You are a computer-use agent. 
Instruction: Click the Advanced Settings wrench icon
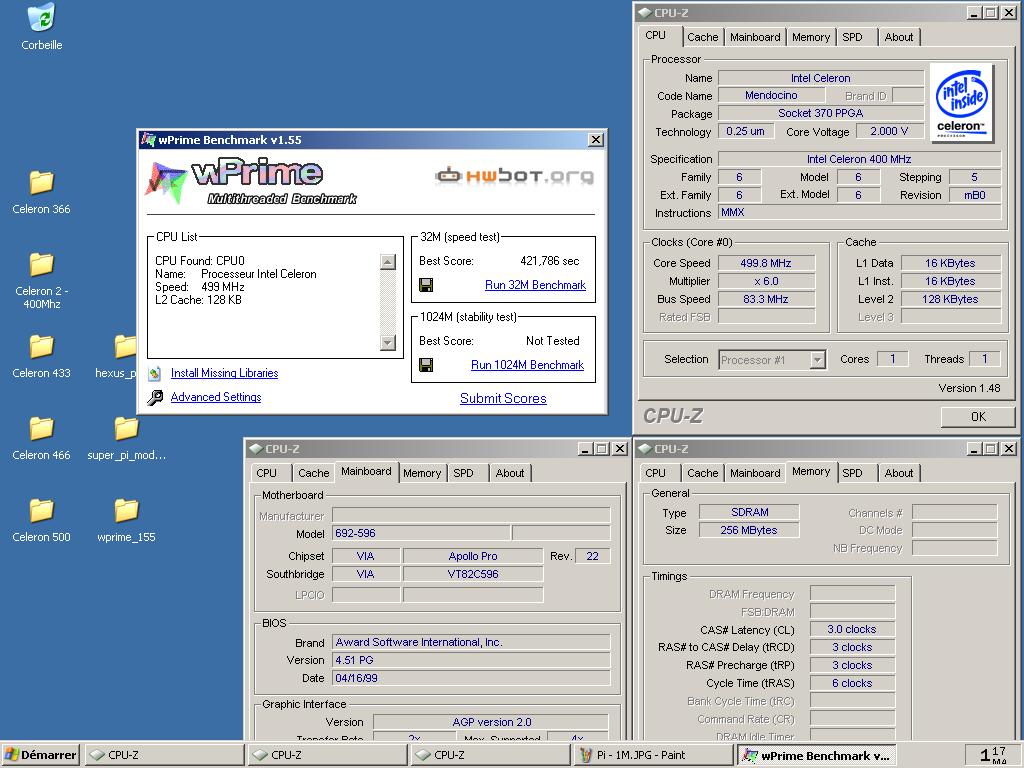pyautogui.click(x=155, y=397)
